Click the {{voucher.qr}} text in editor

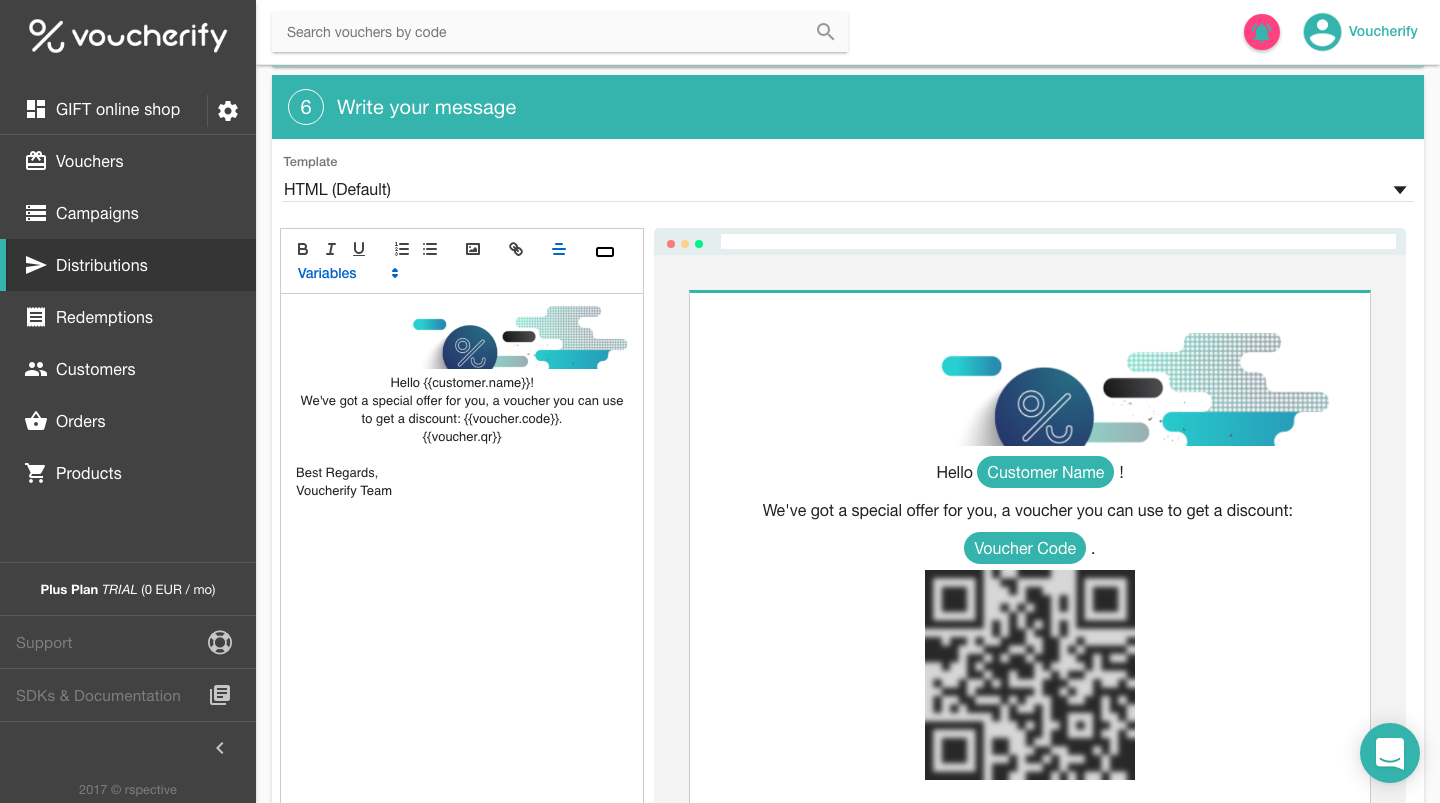point(462,437)
